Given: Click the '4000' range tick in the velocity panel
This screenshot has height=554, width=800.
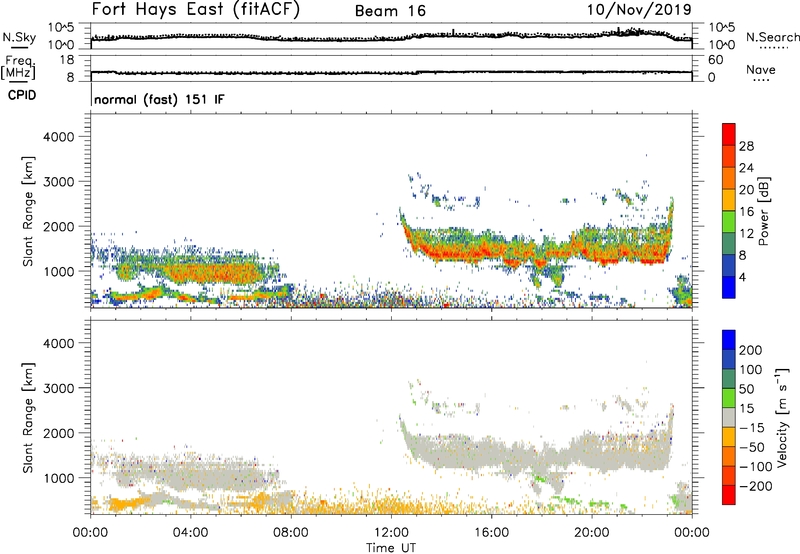Looking at the screenshot, I should pos(58,343).
